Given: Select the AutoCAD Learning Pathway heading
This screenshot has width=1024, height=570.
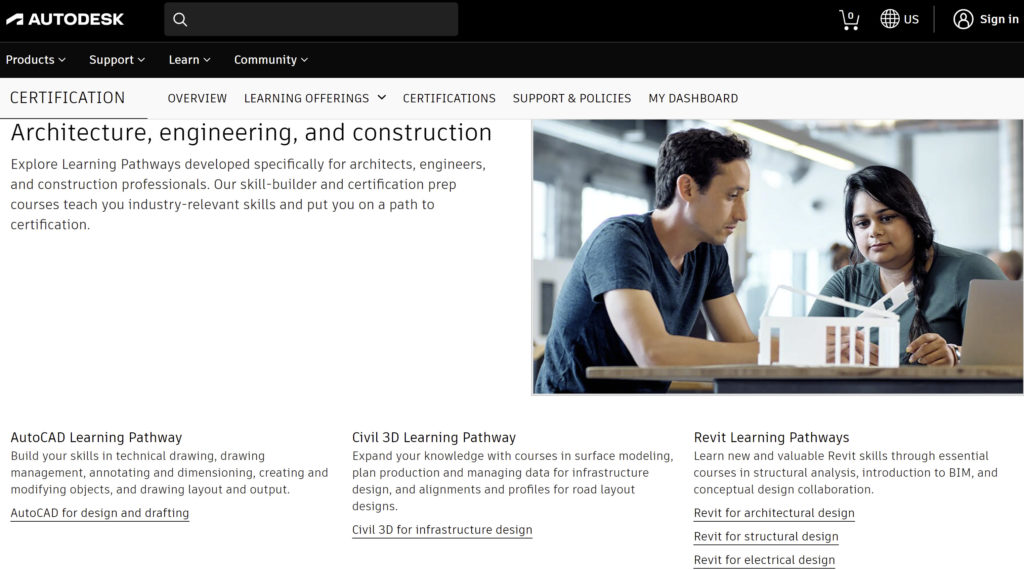Looking at the screenshot, I should (x=96, y=437).
